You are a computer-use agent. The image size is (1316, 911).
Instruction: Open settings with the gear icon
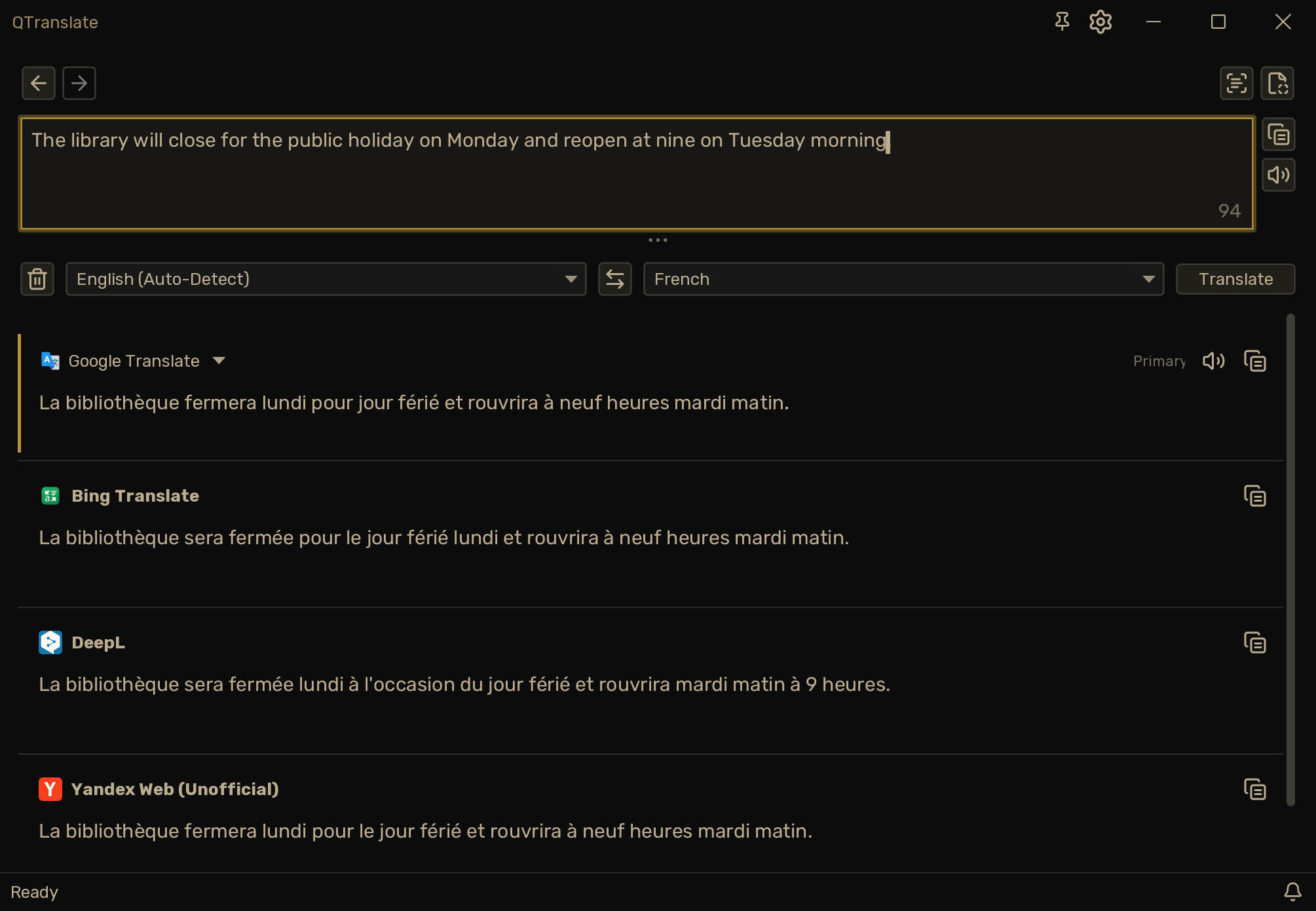coord(1100,22)
